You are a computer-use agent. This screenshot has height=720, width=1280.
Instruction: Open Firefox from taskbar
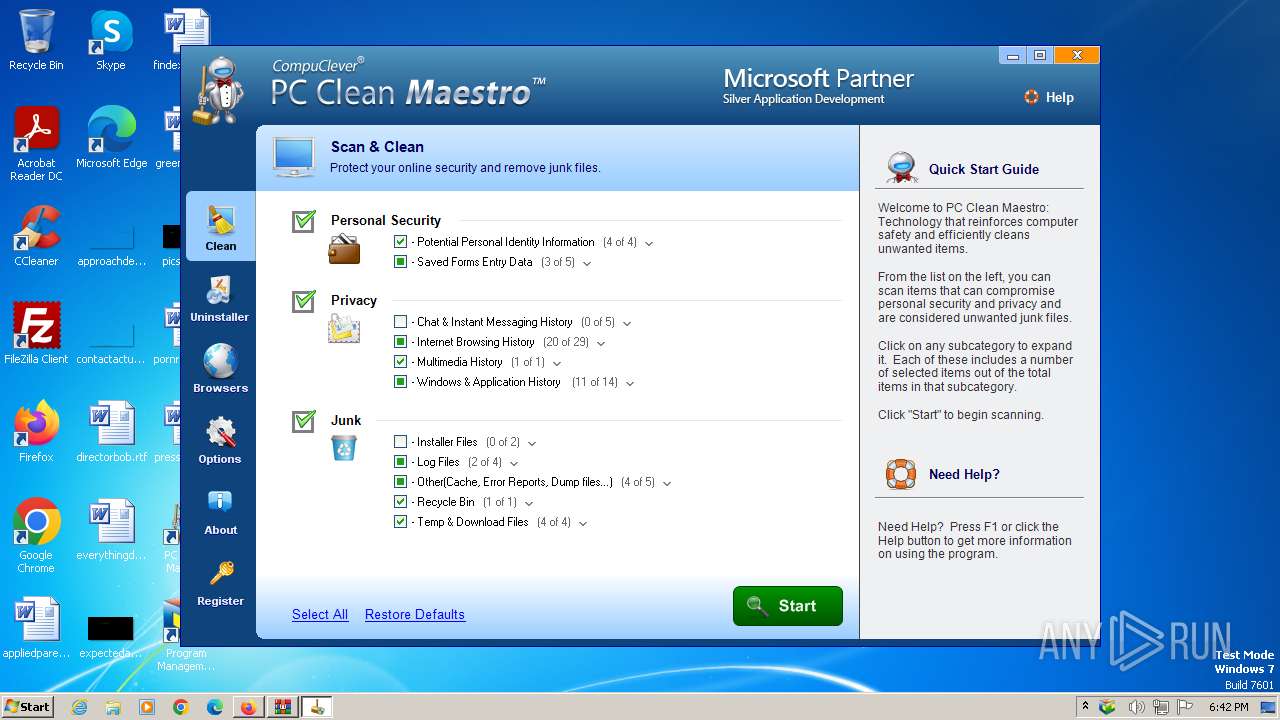tap(248, 707)
